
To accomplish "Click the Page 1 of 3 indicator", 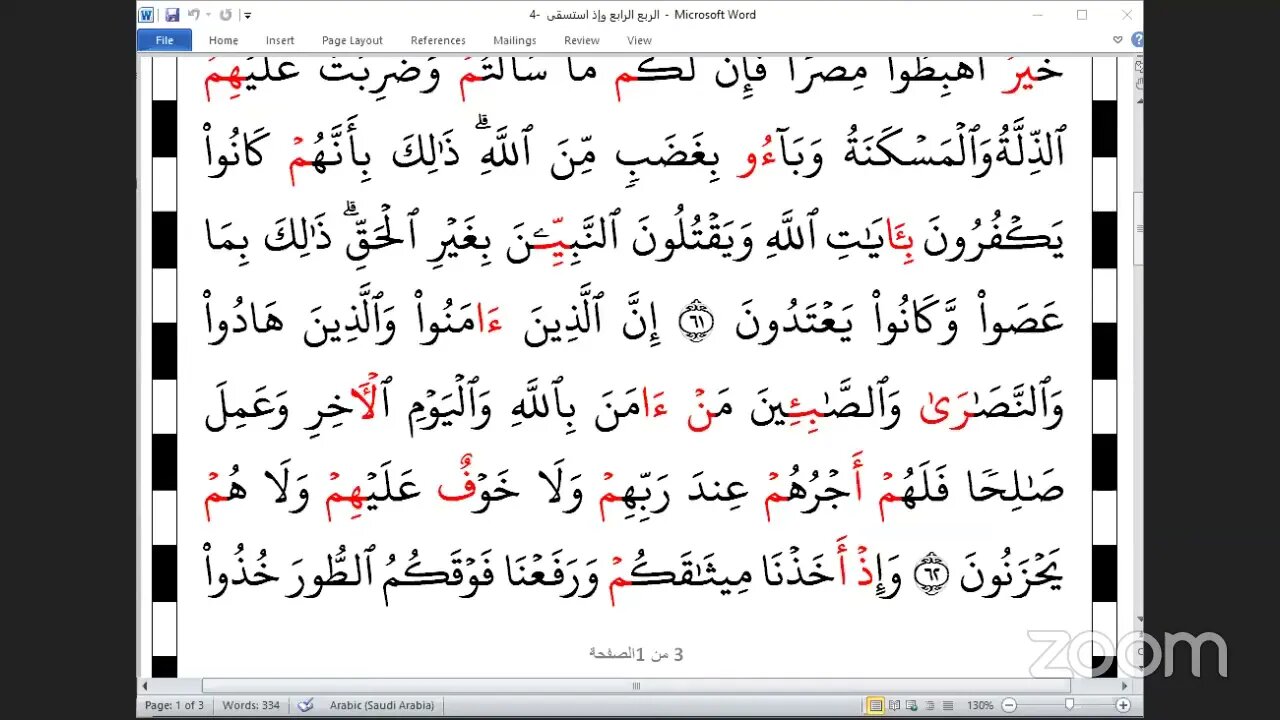I will click(174, 705).
